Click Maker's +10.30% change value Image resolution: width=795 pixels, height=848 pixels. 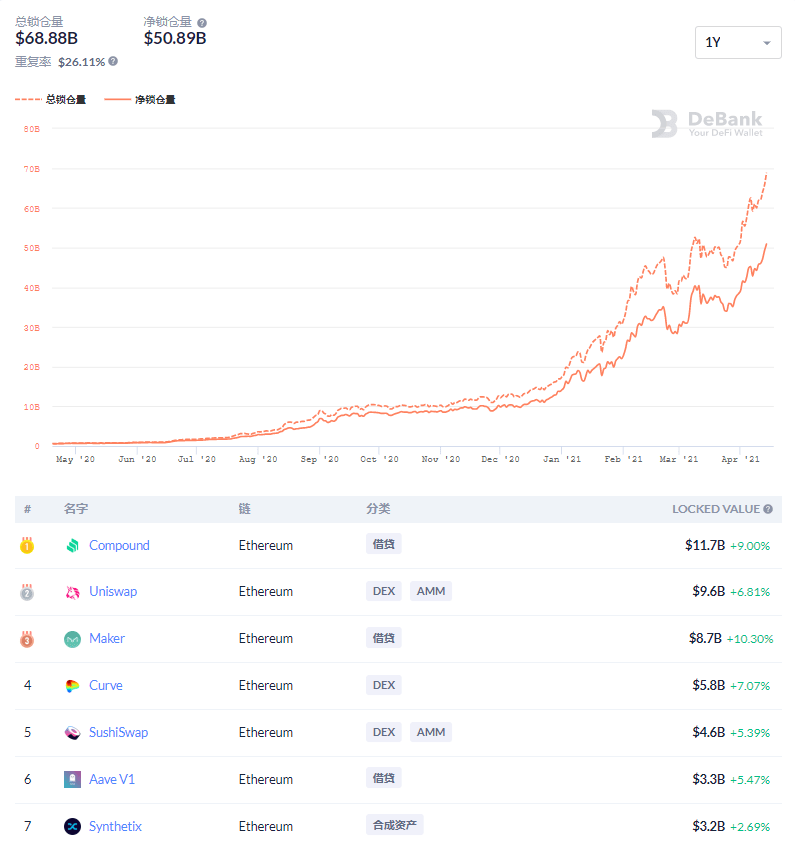pyautogui.click(x=750, y=639)
